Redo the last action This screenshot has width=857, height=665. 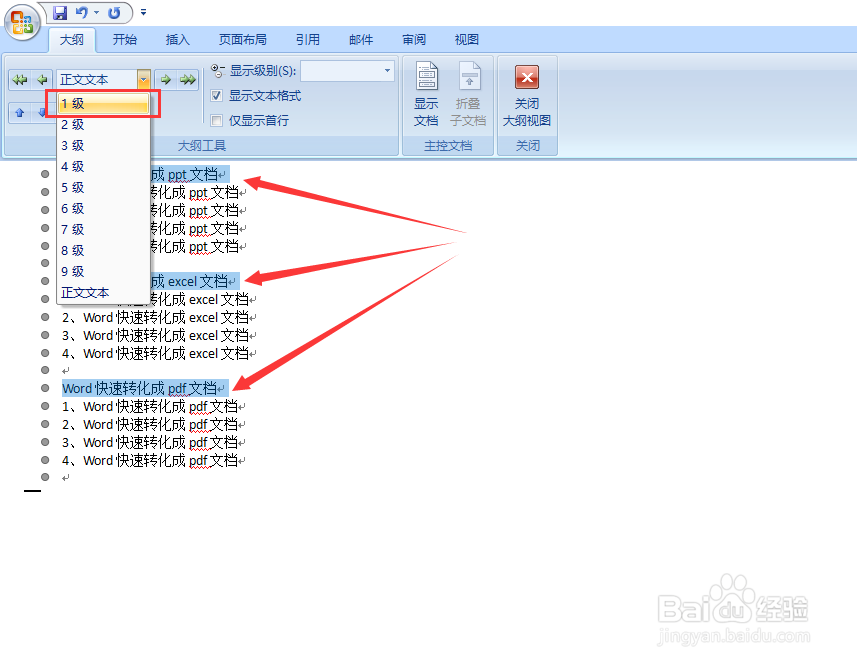coord(114,12)
